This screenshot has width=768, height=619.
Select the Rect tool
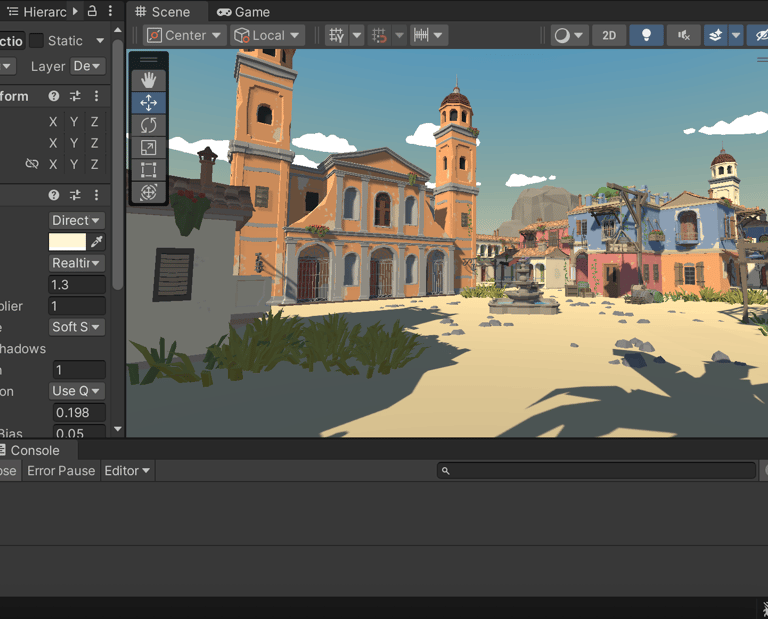pyautogui.click(x=149, y=170)
